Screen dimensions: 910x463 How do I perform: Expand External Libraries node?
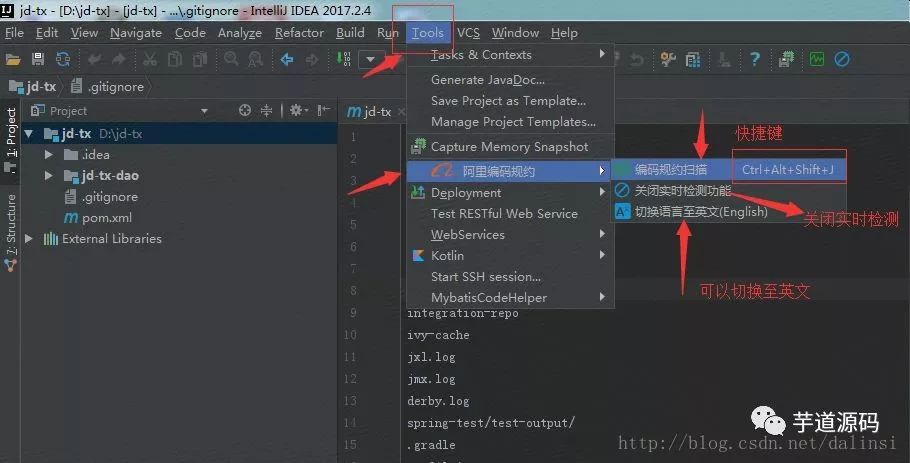click(x=28, y=238)
